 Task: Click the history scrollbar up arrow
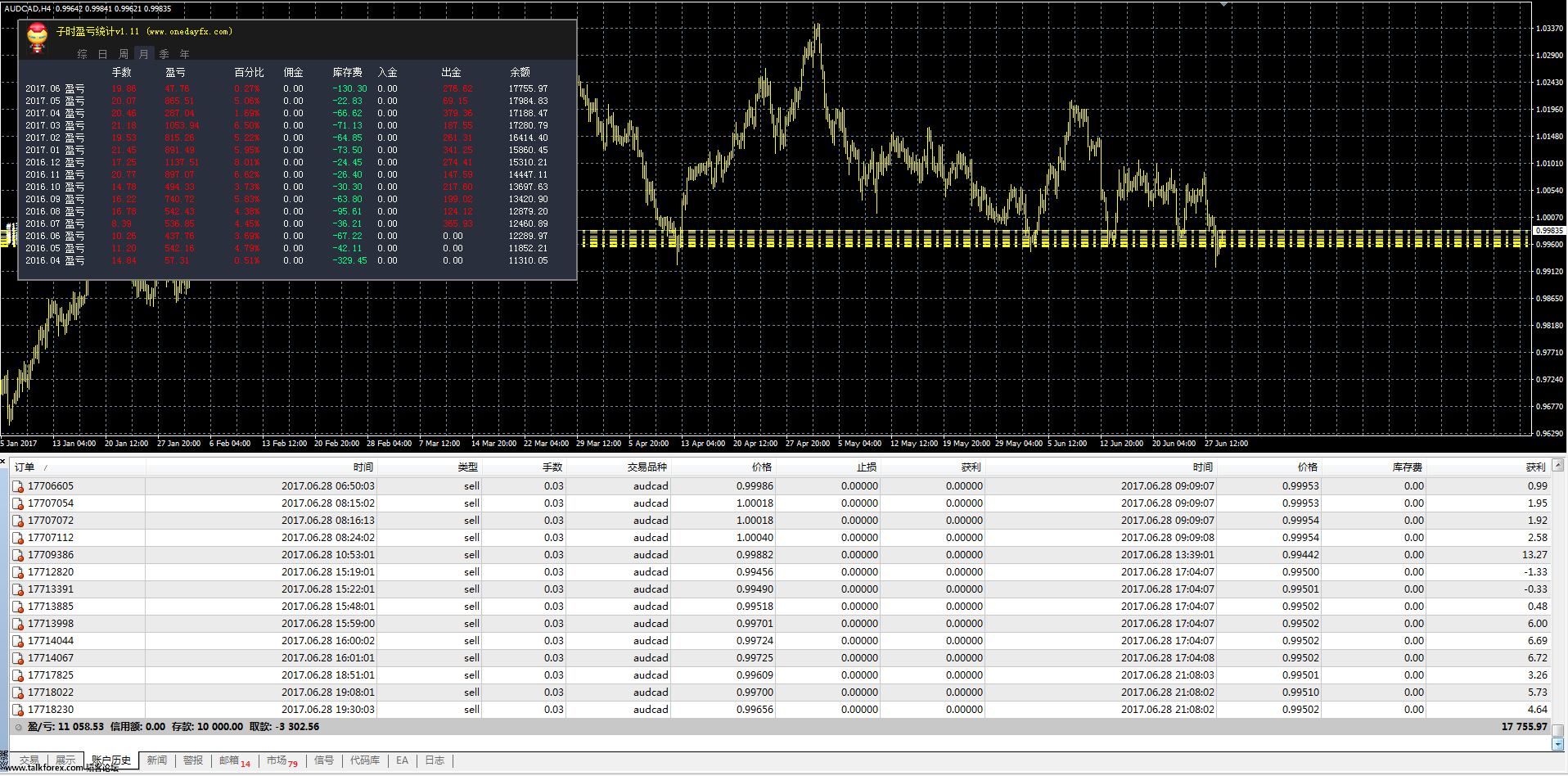click(1558, 466)
